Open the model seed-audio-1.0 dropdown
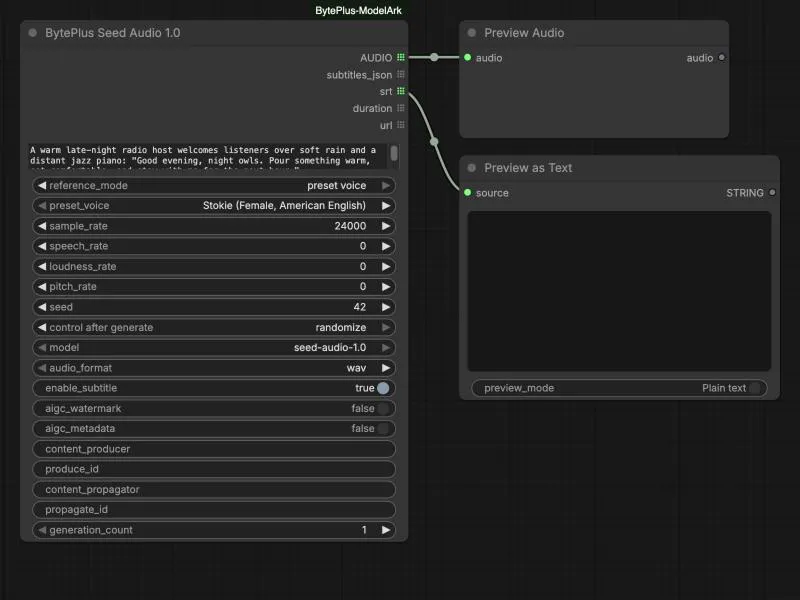 (214, 347)
